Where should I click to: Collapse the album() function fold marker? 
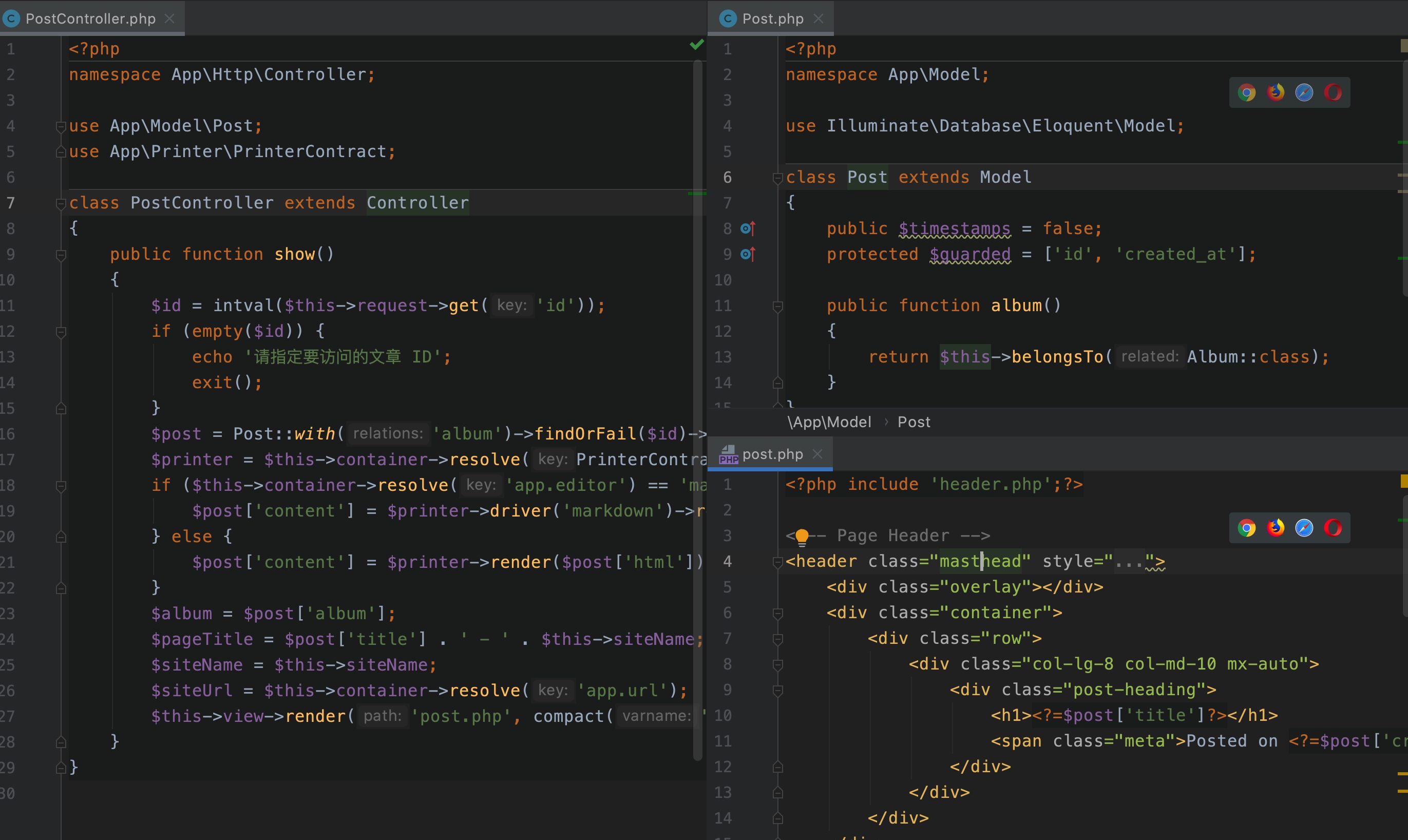pyautogui.click(x=777, y=306)
